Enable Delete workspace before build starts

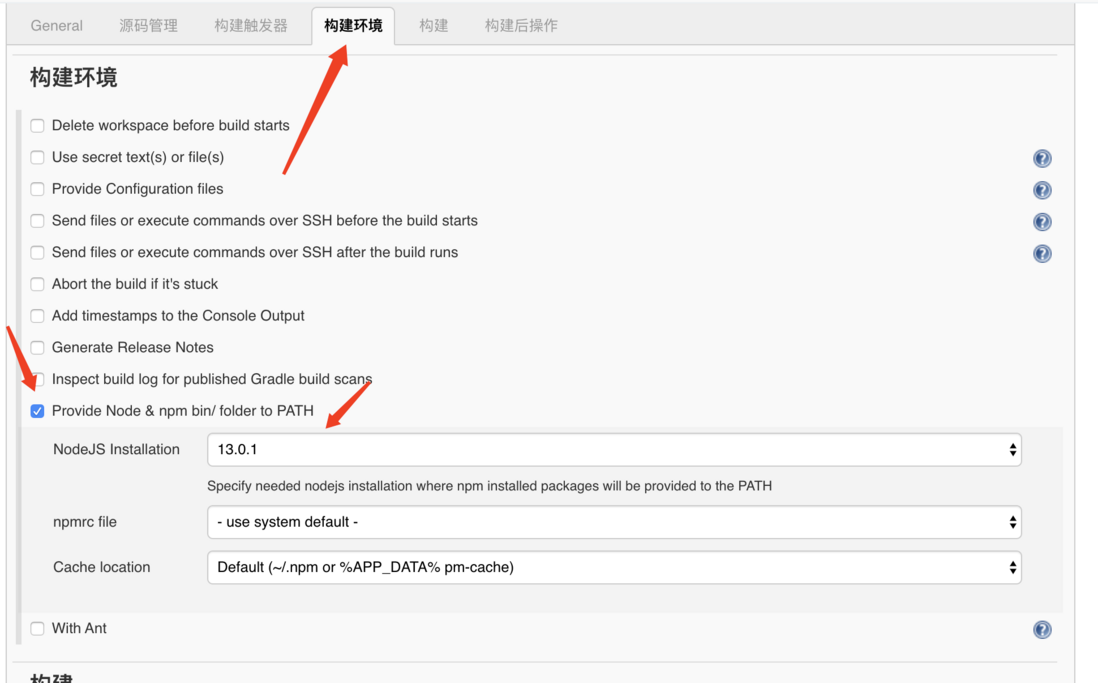point(37,126)
